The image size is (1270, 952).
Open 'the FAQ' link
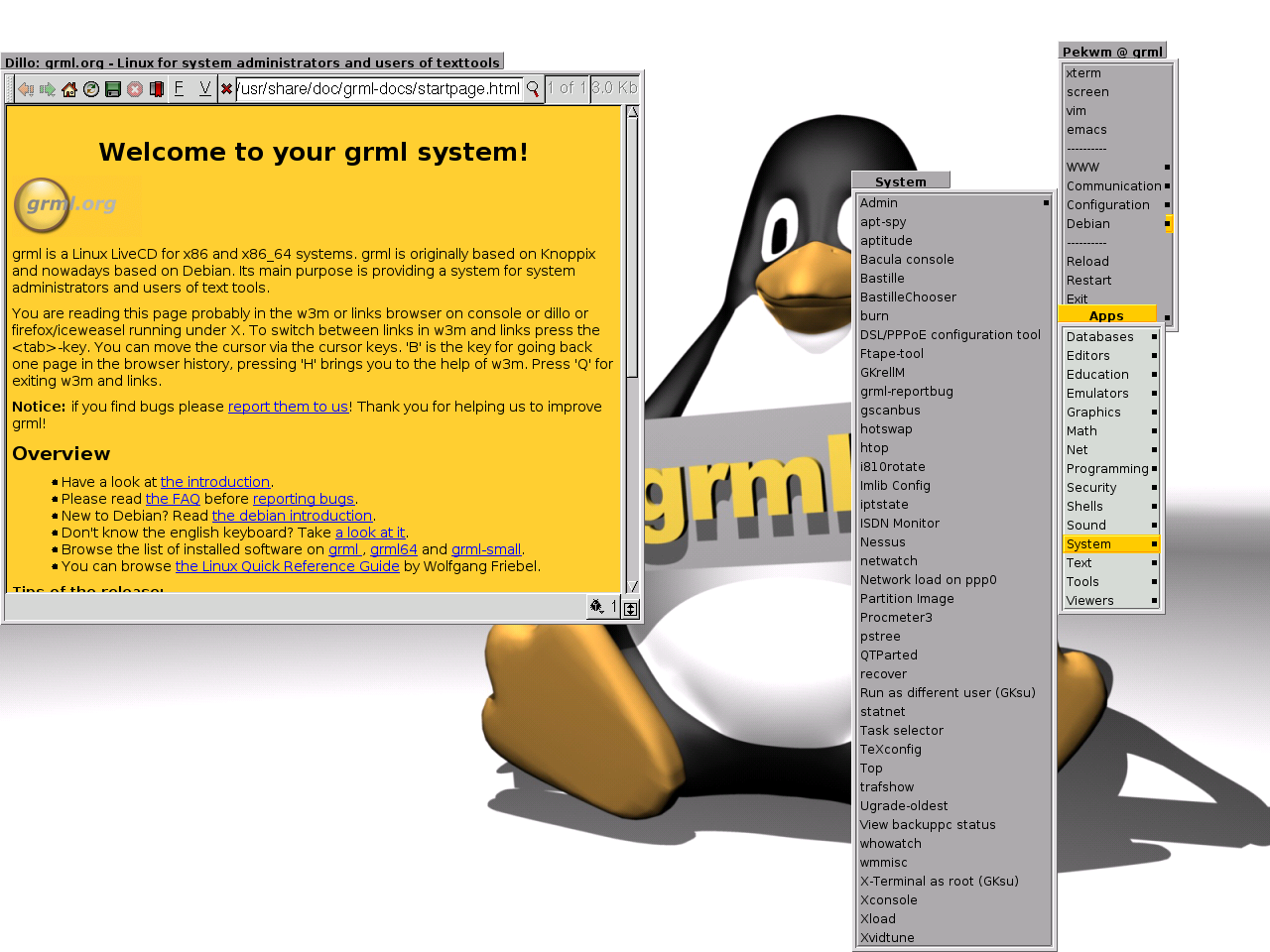[x=173, y=499]
